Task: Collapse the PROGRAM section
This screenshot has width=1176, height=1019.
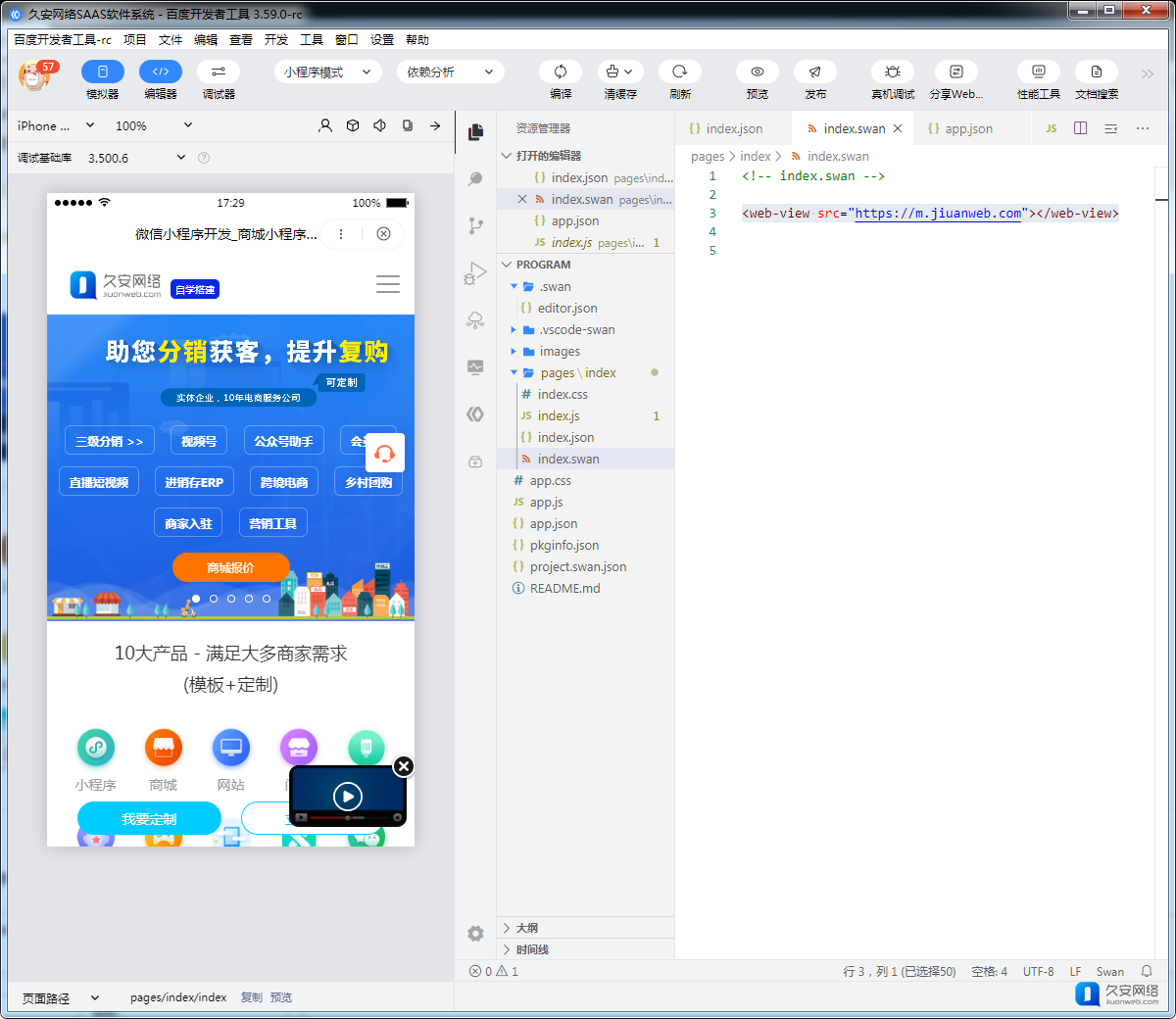Action: tap(585, 265)
